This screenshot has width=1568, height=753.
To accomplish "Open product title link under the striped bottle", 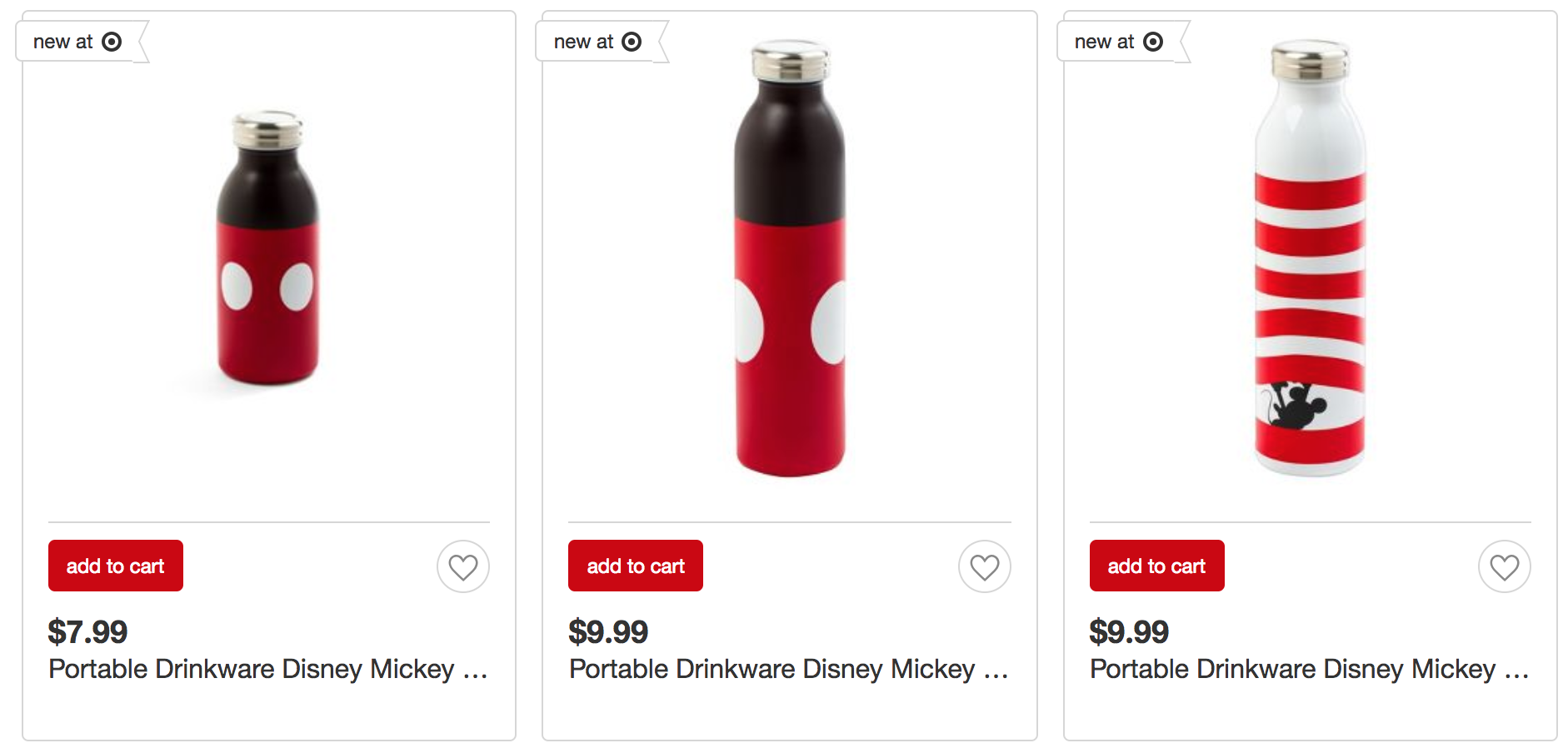I will [x=1309, y=669].
